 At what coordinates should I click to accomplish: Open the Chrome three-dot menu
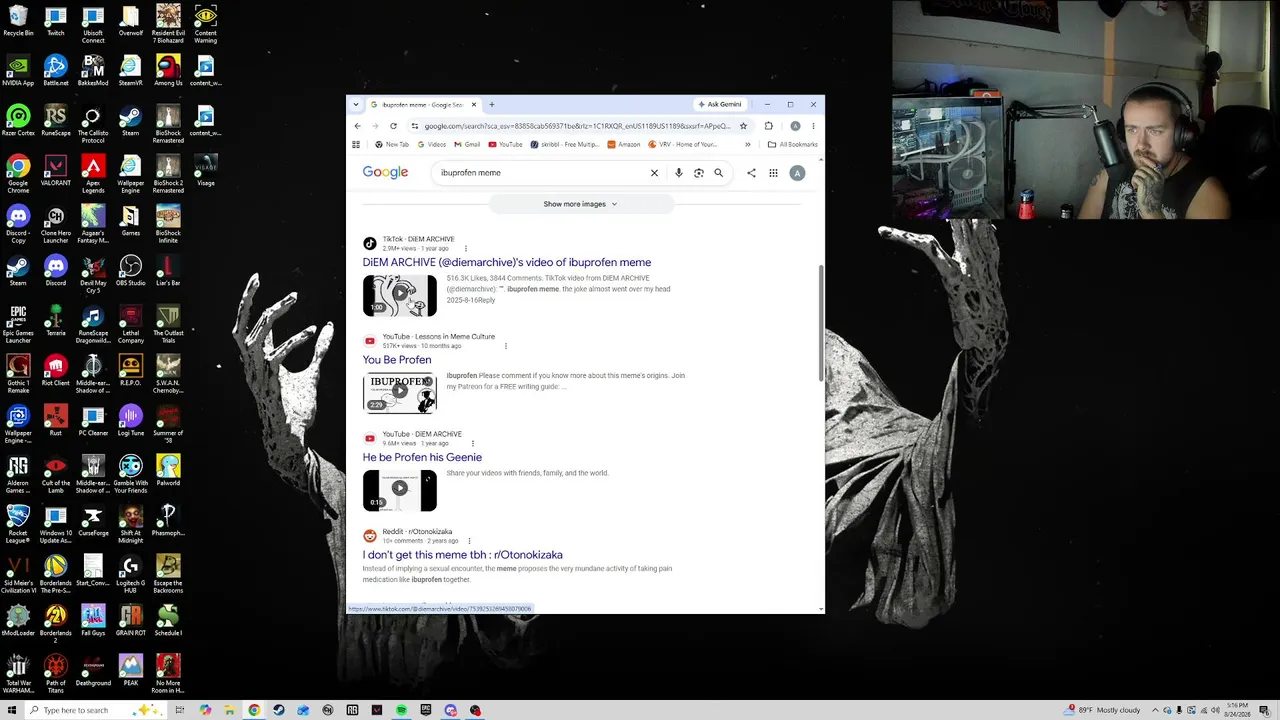[x=813, y=126]
